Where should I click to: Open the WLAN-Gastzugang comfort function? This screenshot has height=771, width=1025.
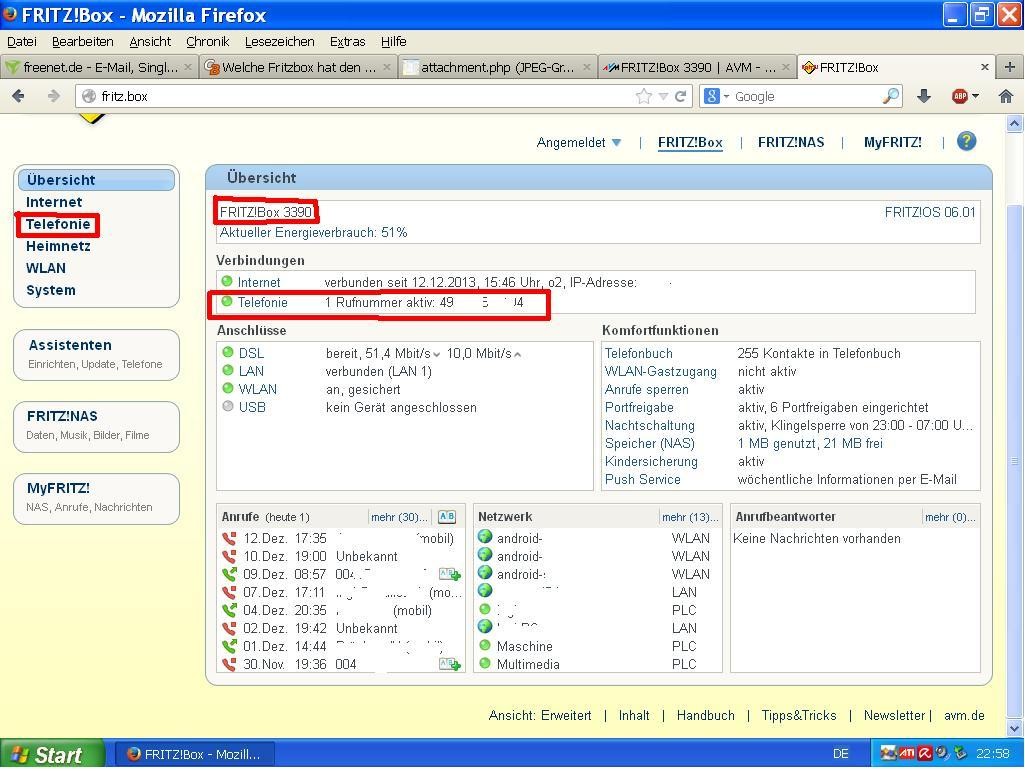(660, 371)
